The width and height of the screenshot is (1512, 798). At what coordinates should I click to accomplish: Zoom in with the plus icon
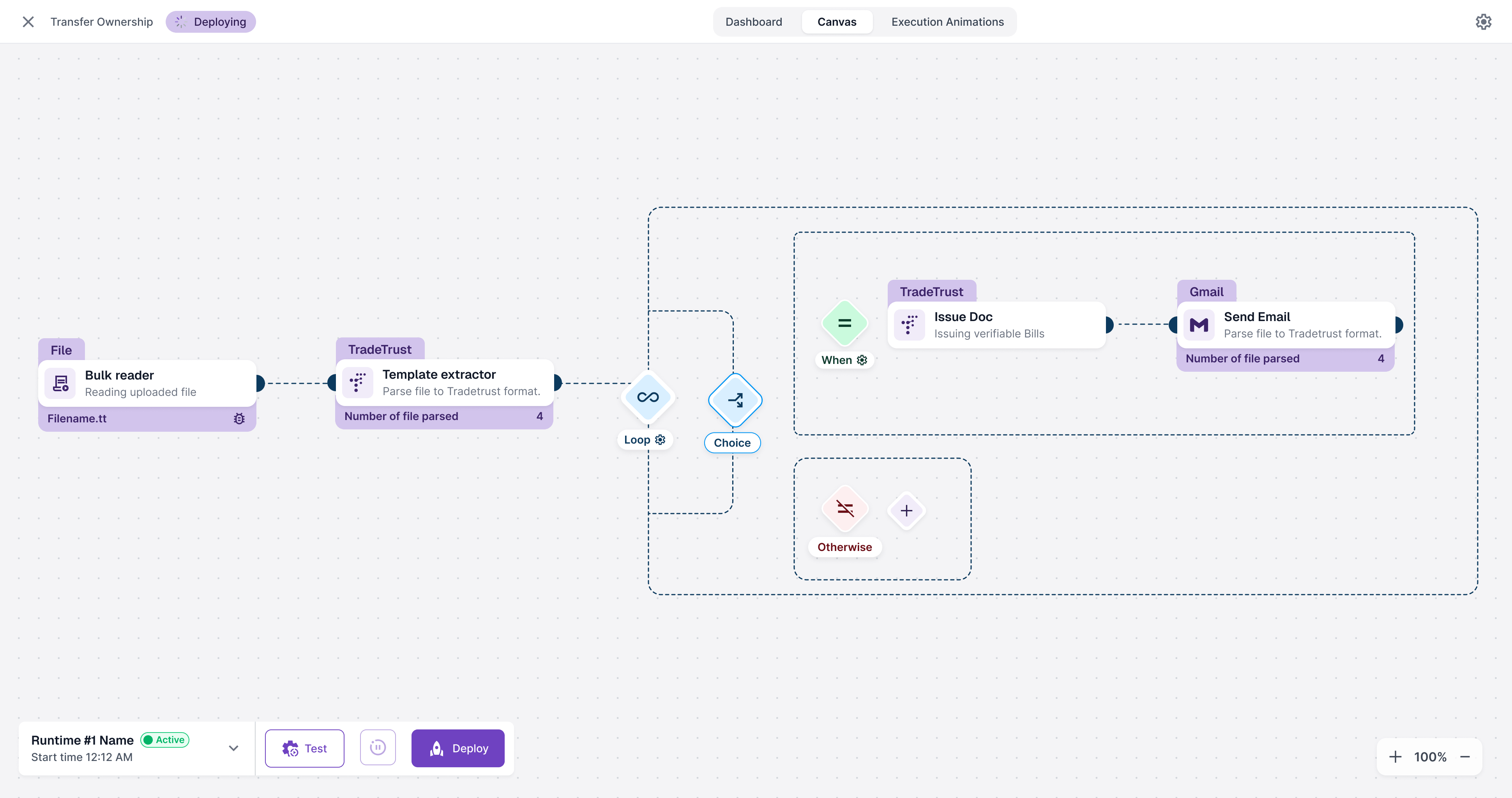(1396, 757)
